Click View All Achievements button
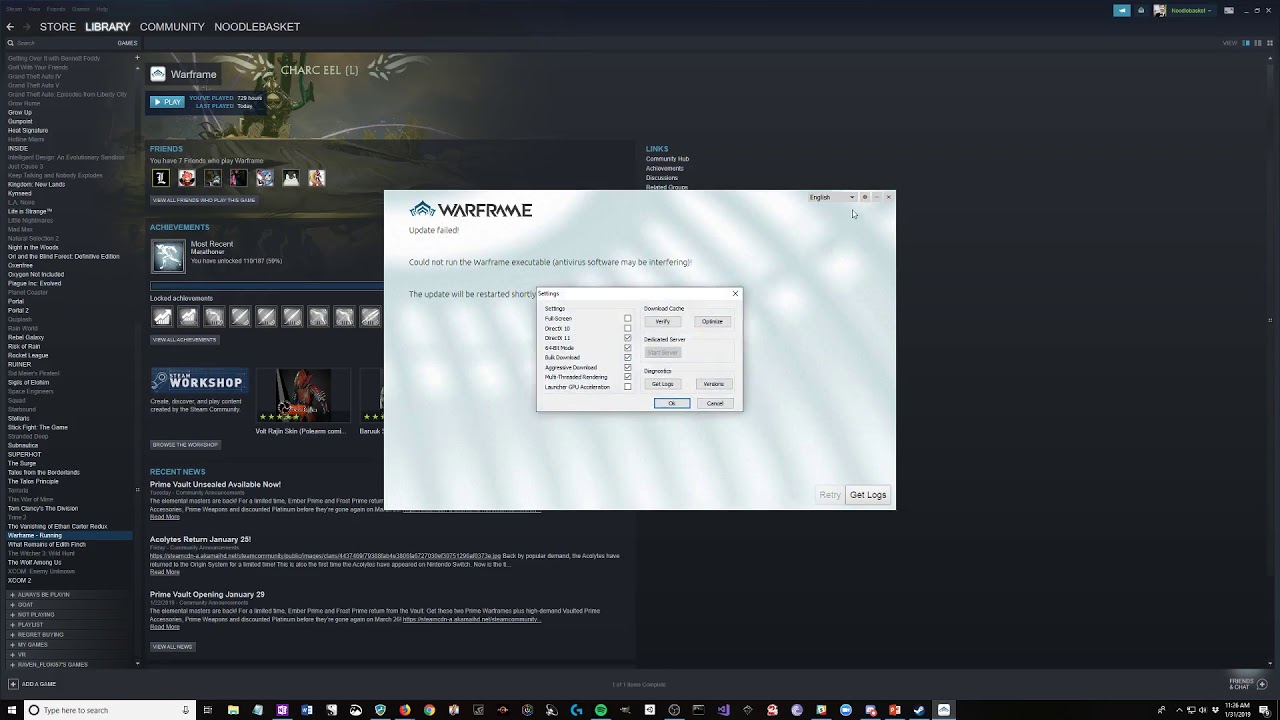Screen dimensions: 1280x720 [184, 340]
